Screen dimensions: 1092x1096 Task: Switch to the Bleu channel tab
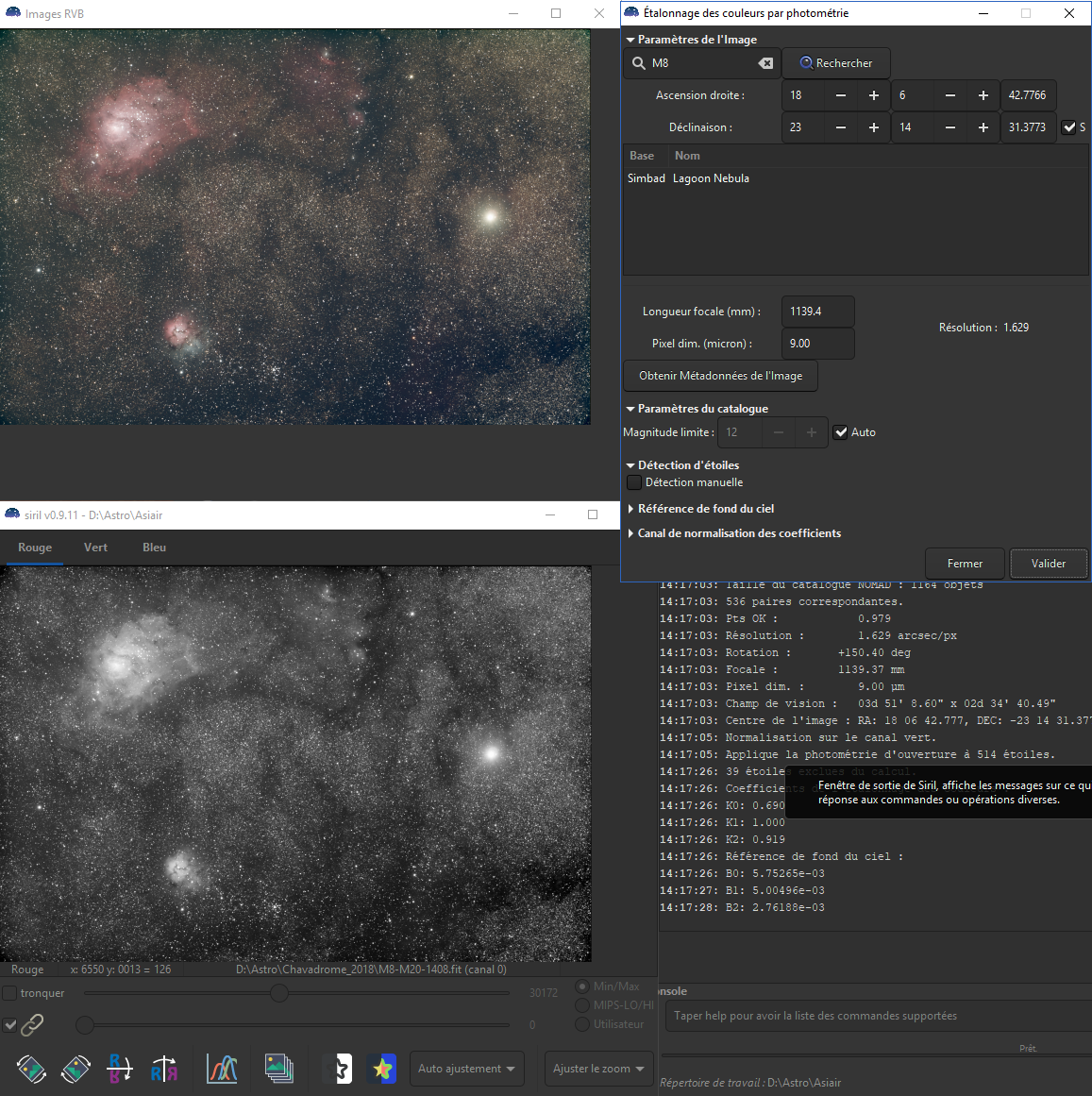point(154,548)
